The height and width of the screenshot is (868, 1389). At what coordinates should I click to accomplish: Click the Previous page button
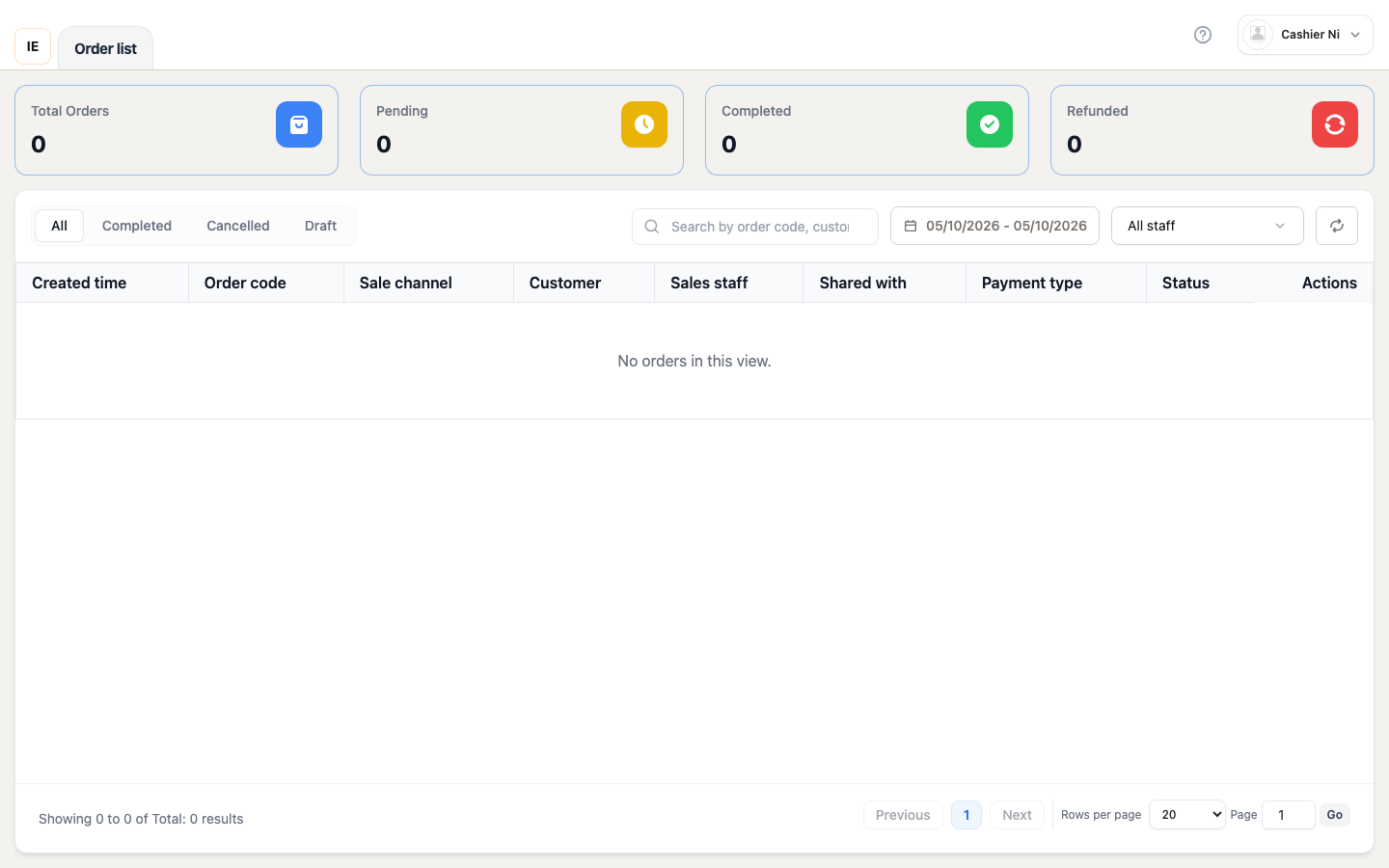click(x=903, y=815)
